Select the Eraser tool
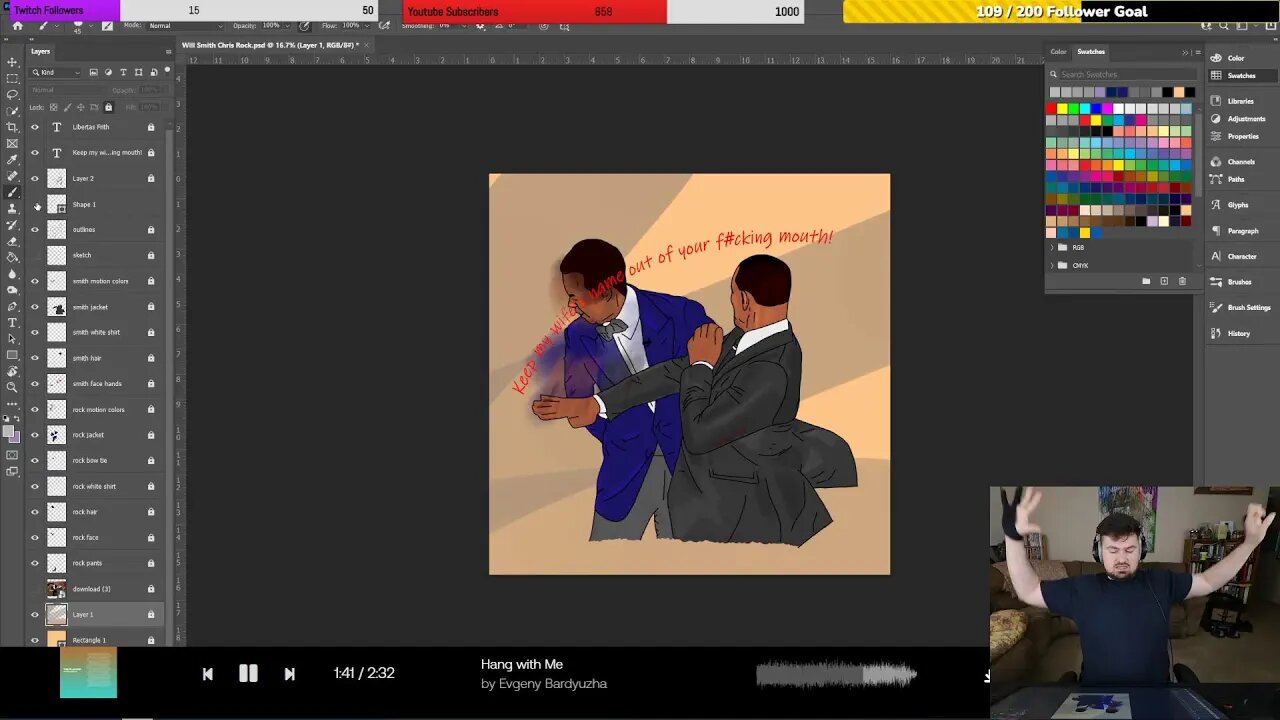 click(x=12, y=241)
